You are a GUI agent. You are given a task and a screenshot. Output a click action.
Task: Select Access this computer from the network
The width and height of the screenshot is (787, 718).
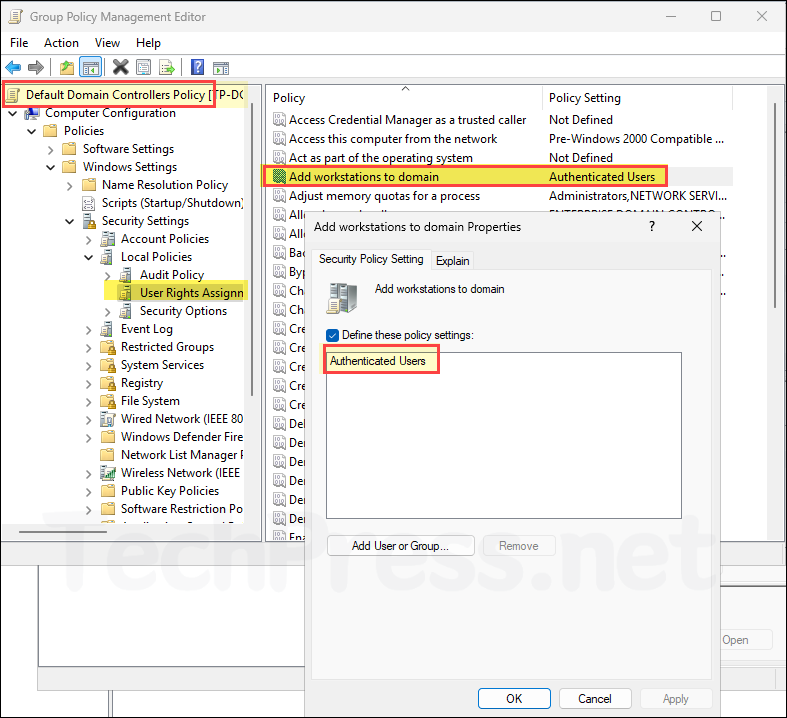pos(393,139)
